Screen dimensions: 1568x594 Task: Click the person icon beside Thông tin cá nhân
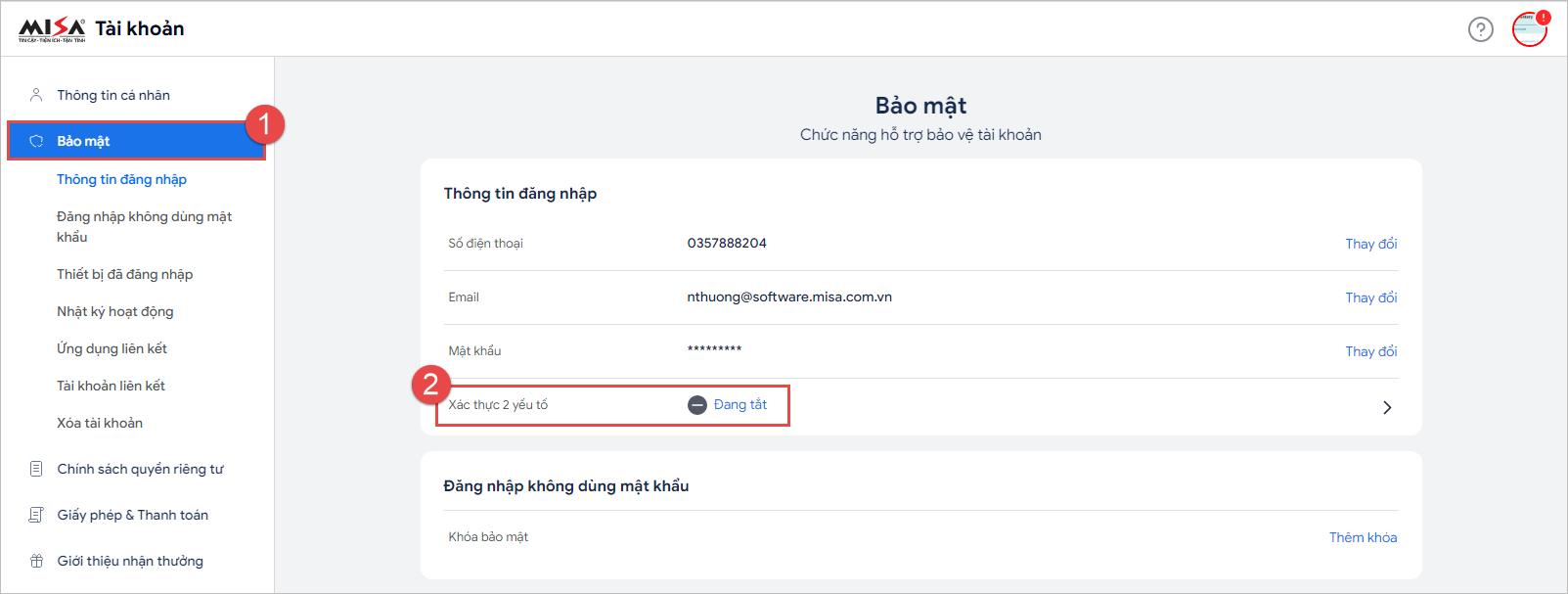click(x=36, y=95)
